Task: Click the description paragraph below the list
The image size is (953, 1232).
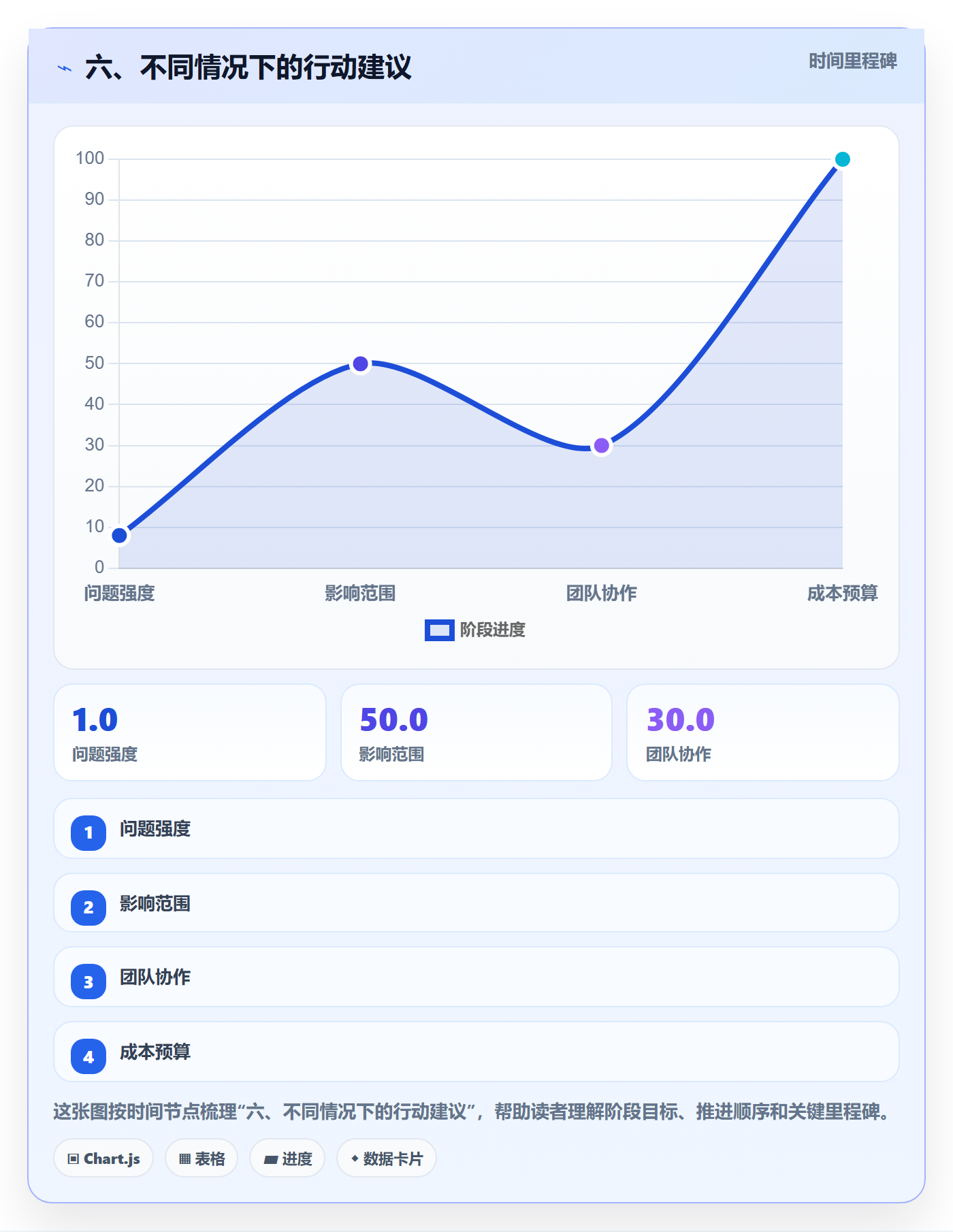Action: tap(474, 1112)
